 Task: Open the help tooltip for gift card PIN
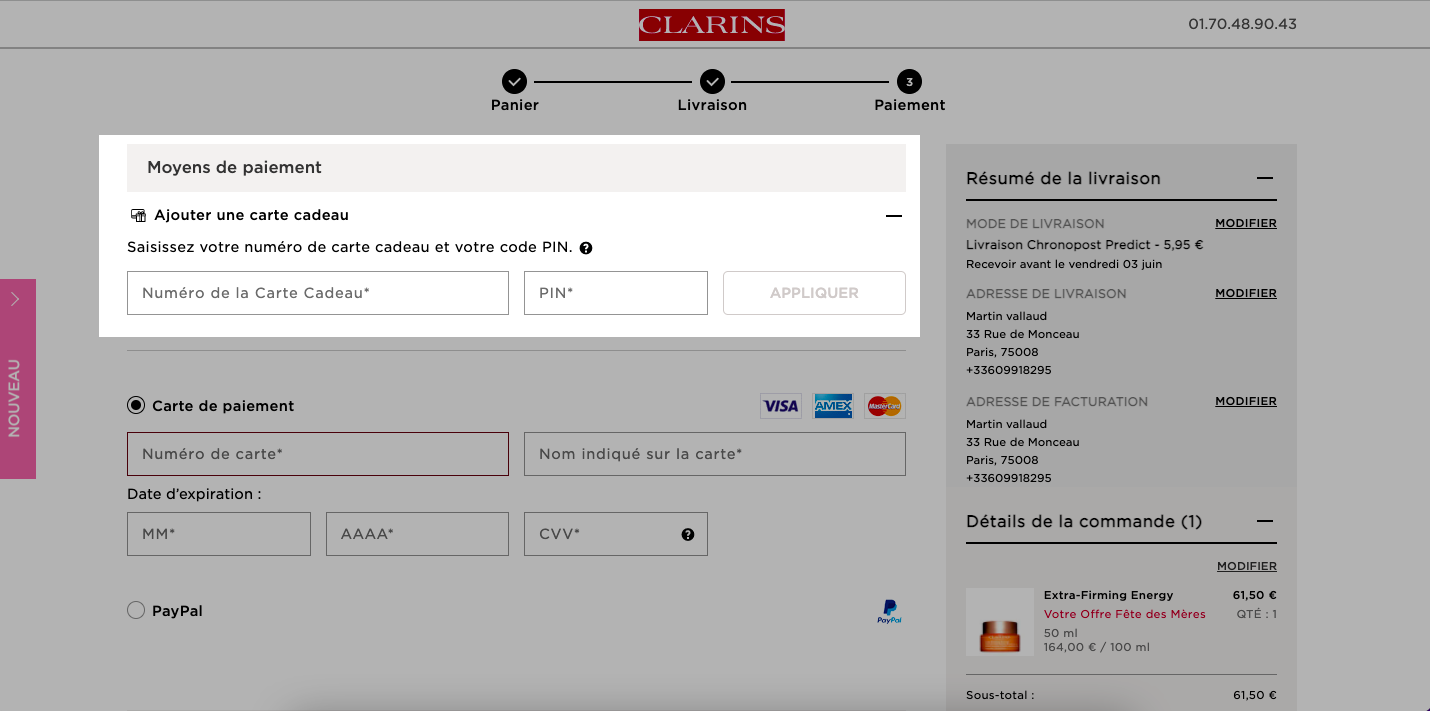[586, 248]
